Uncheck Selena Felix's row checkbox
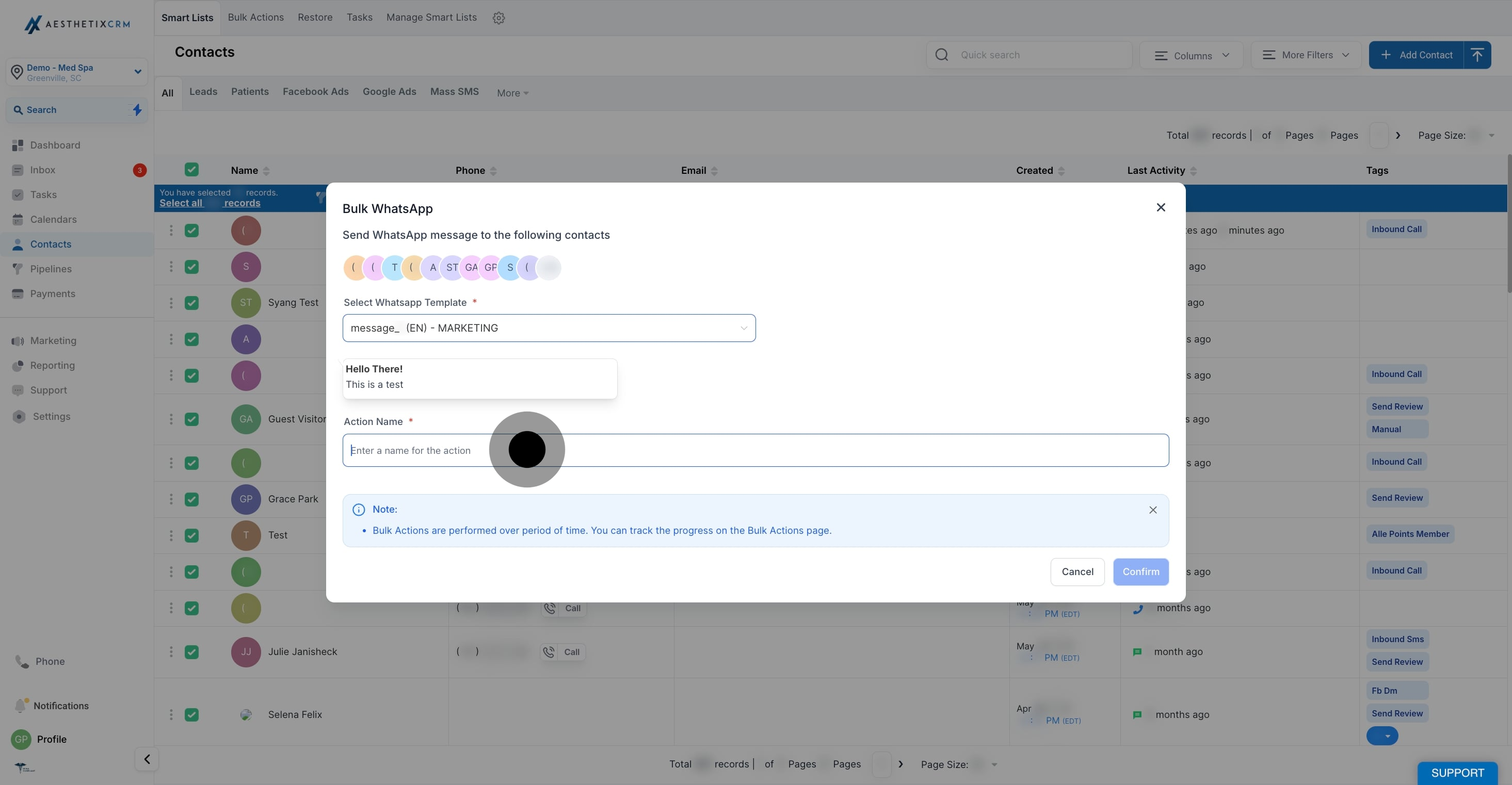Screen dimensions: 1512x785 pyautogui.click(x=191, y=714)
